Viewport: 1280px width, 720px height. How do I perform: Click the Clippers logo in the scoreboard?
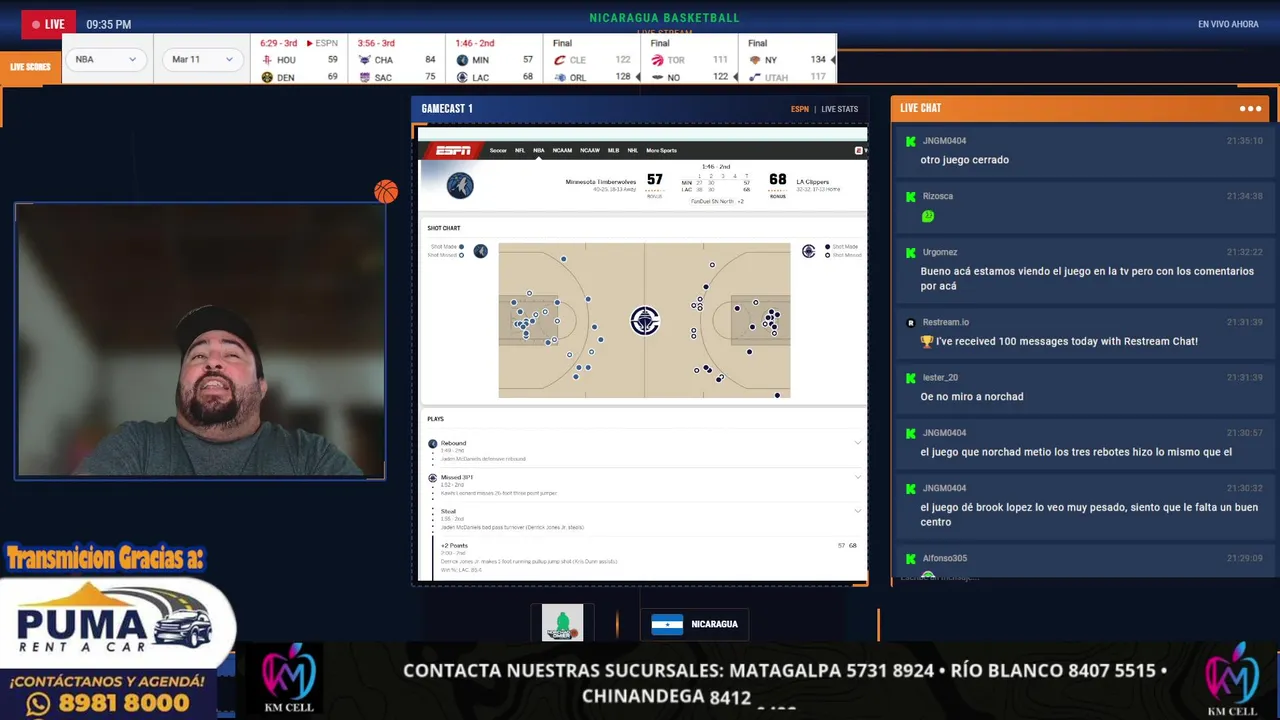coord(462,77)
